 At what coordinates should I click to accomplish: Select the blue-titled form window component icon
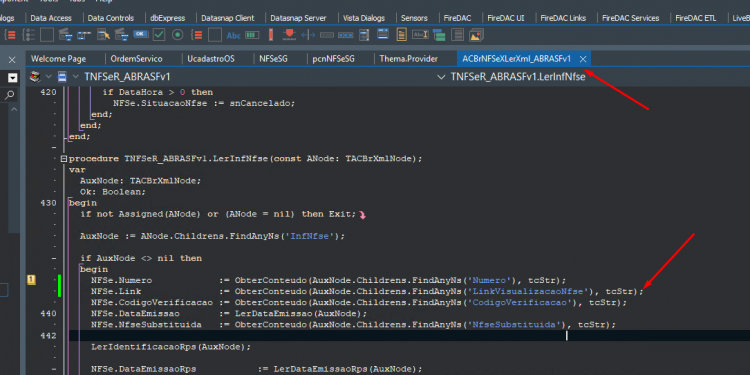pos(383,34)
